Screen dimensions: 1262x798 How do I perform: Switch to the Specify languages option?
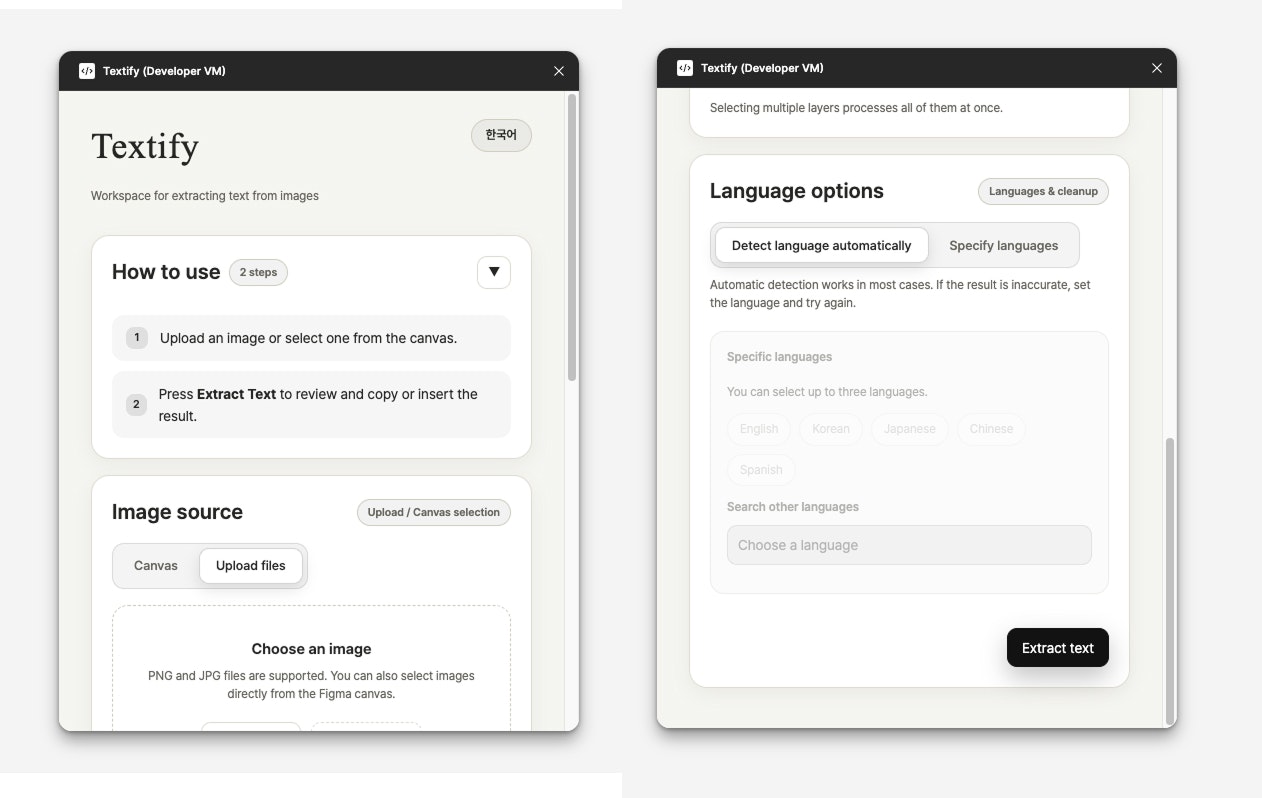(1004, 245)
